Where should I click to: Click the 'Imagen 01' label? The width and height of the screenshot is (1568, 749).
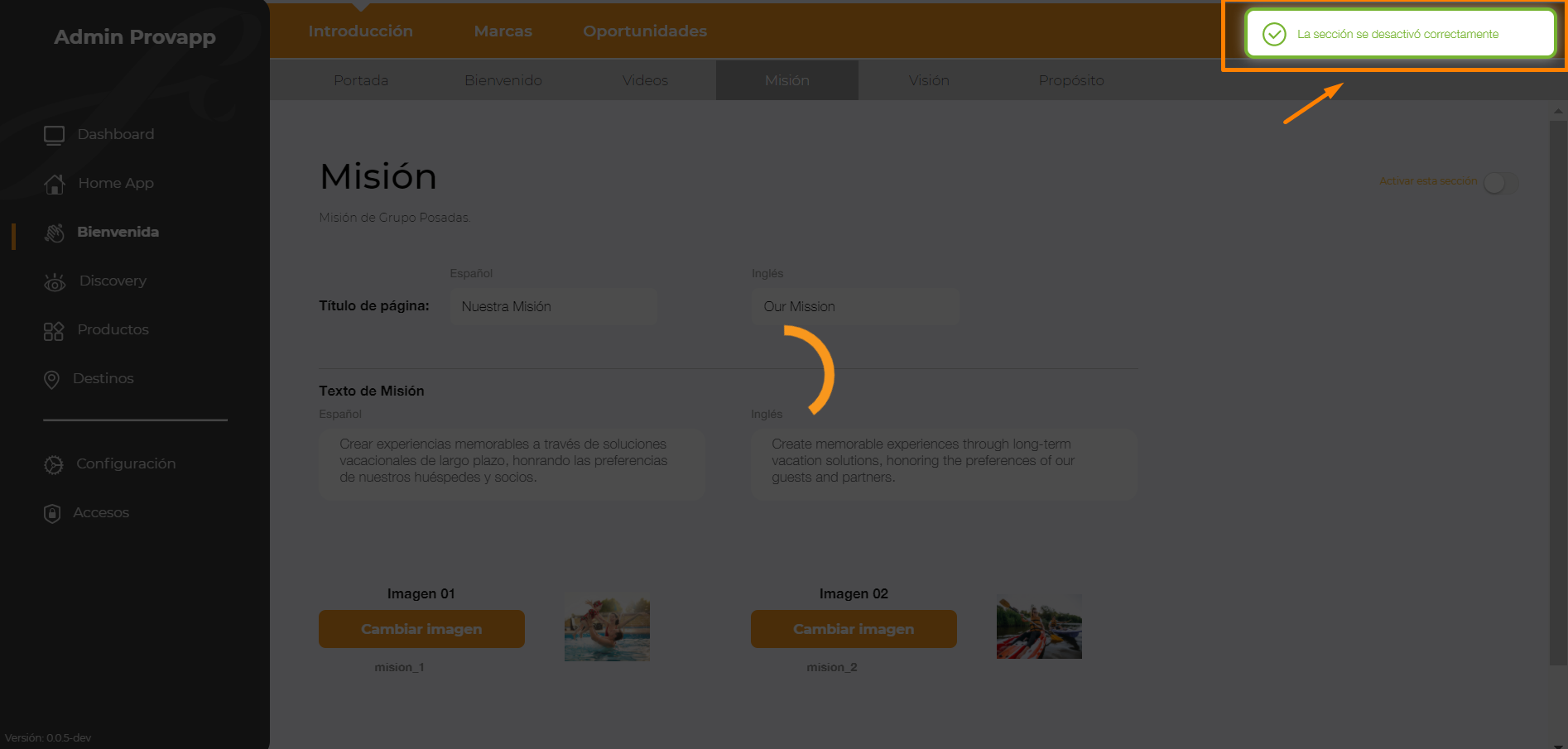421,593
